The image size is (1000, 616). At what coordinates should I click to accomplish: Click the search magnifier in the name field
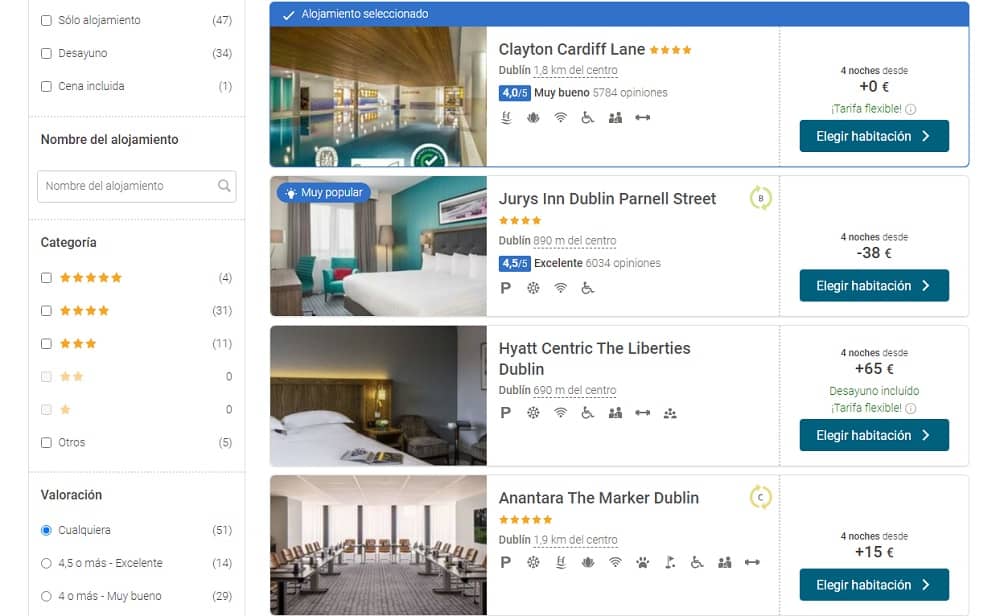pos(224,186)
